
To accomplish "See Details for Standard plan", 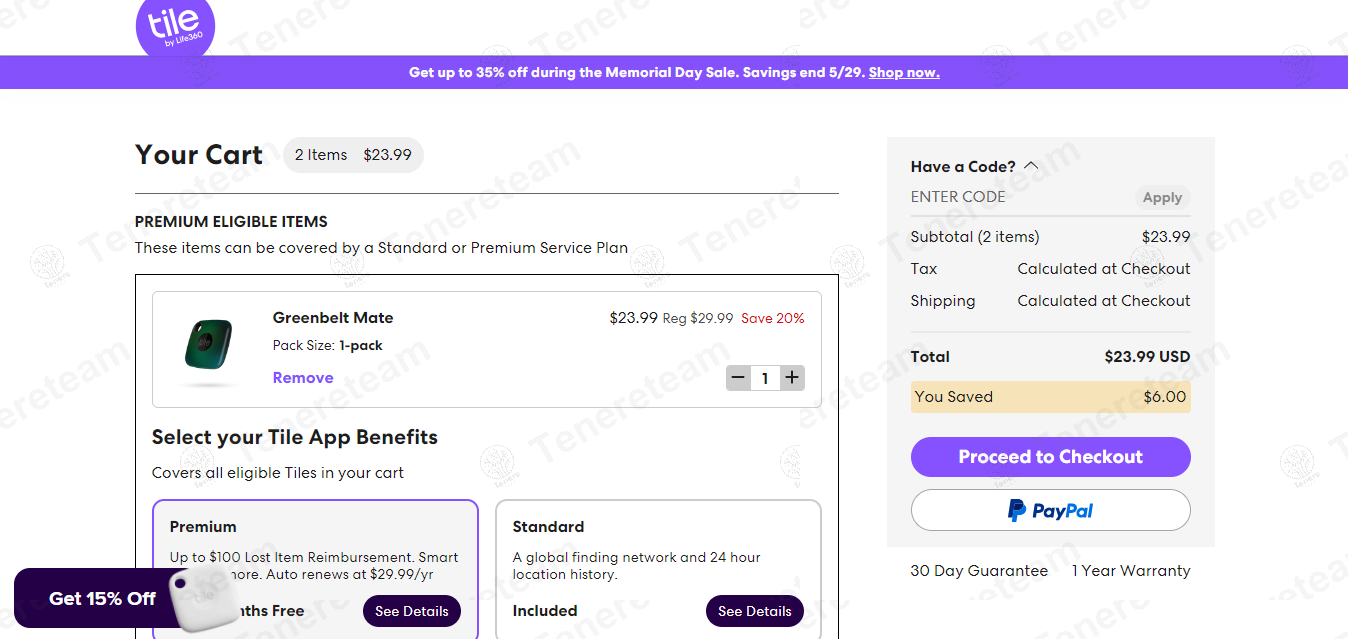I will 754,611.
